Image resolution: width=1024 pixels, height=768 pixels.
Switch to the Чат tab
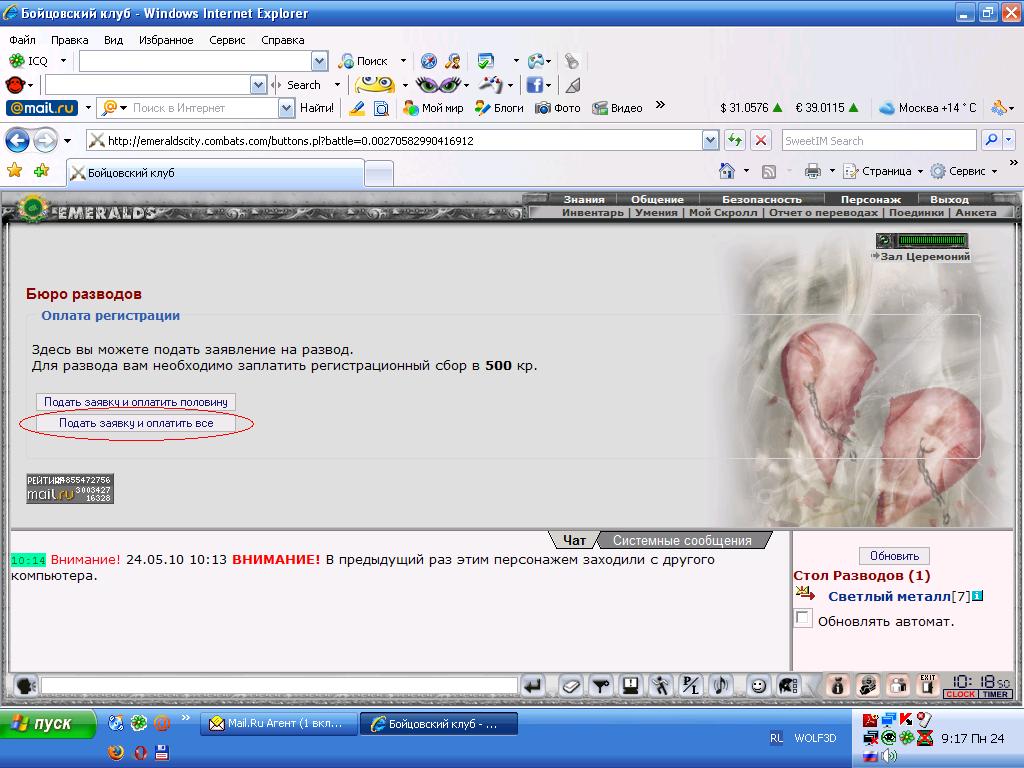574,540
